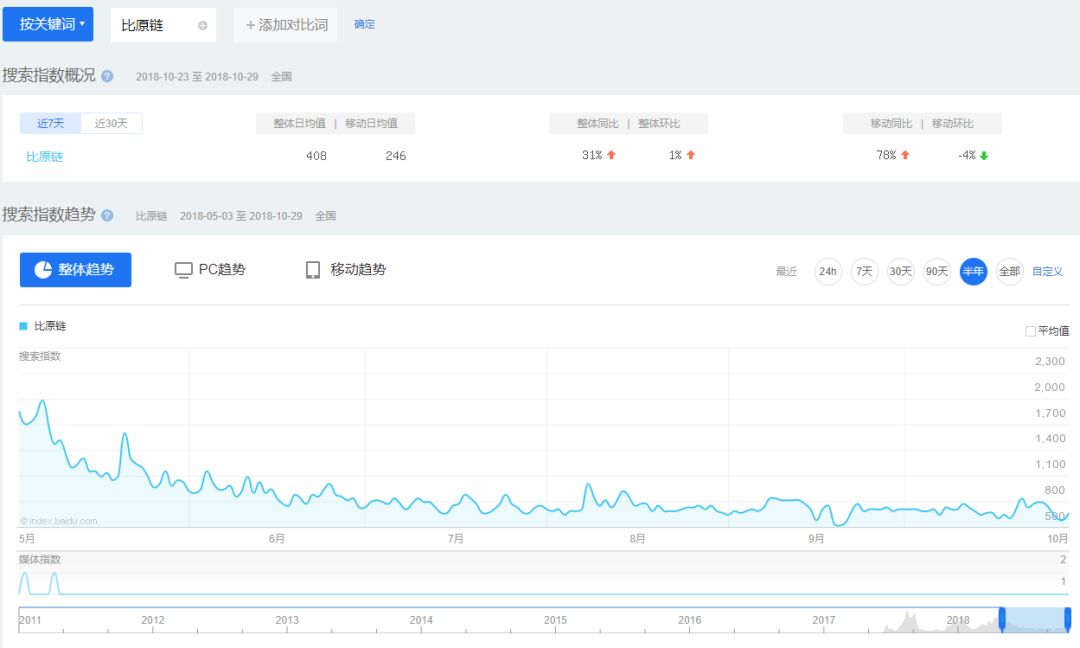Select the 全部 time range option

tap(1009, 271)
